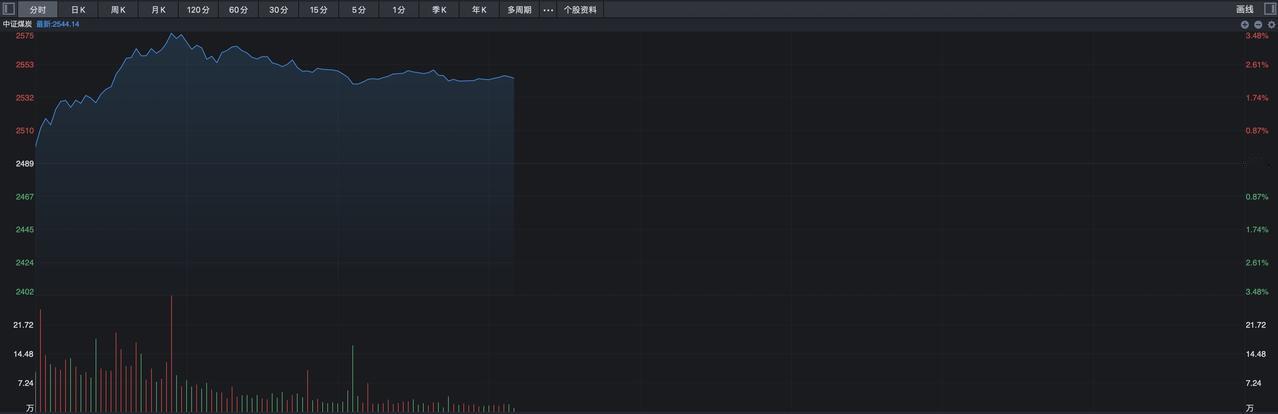
Task: Click the 2489 baseline price label
Action: (x=25, y=164)
